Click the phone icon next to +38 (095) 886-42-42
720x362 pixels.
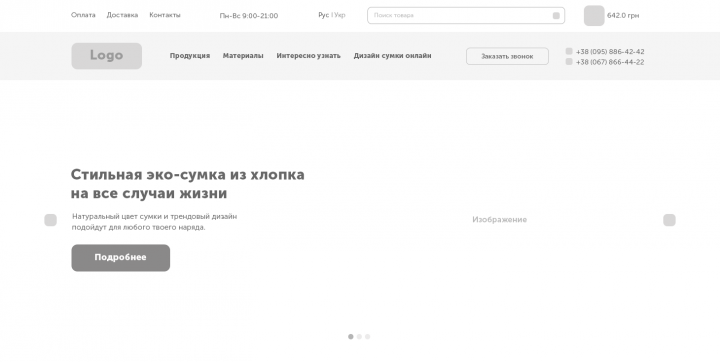point(569,51)
